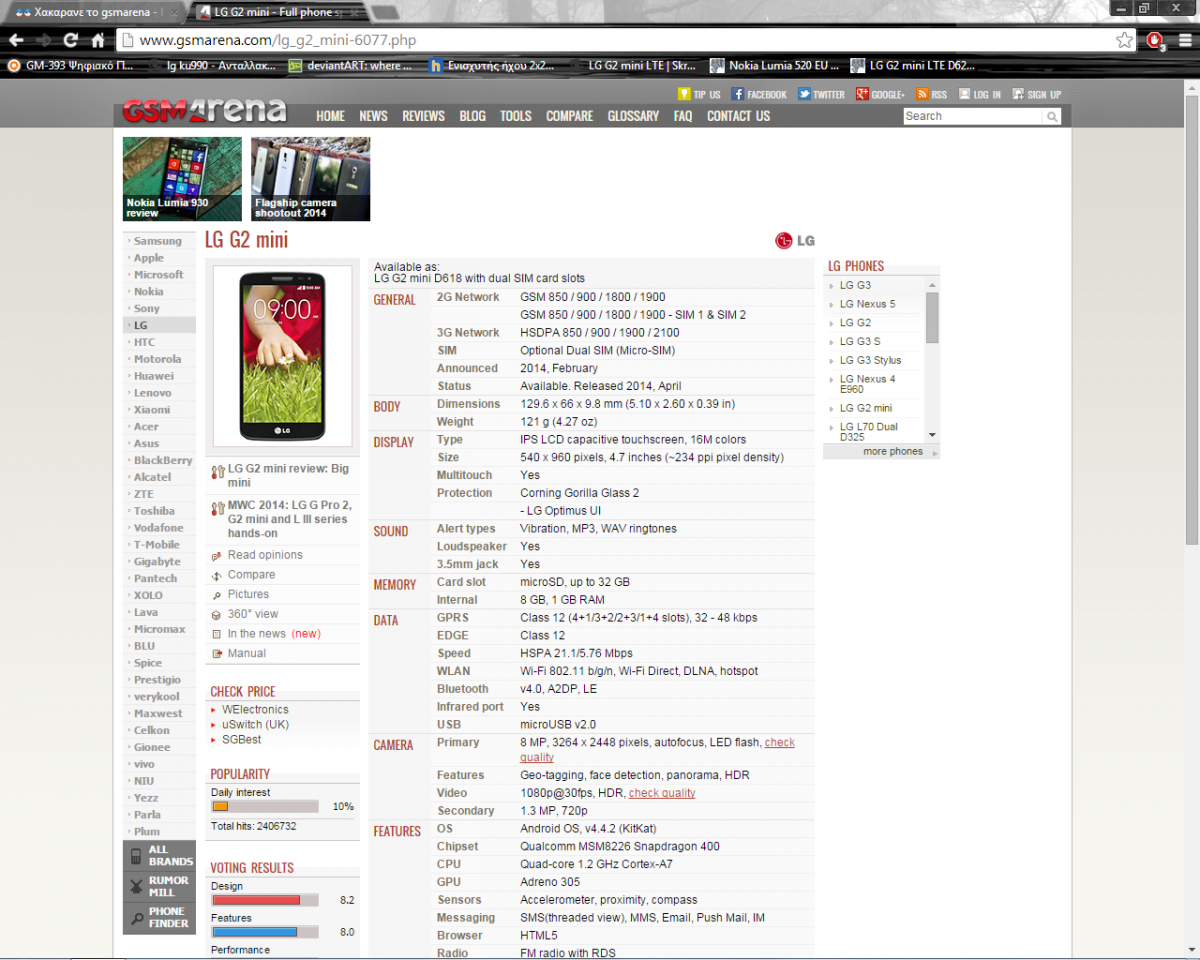Open the GSMArena Twitter icon

pos(803,94)
